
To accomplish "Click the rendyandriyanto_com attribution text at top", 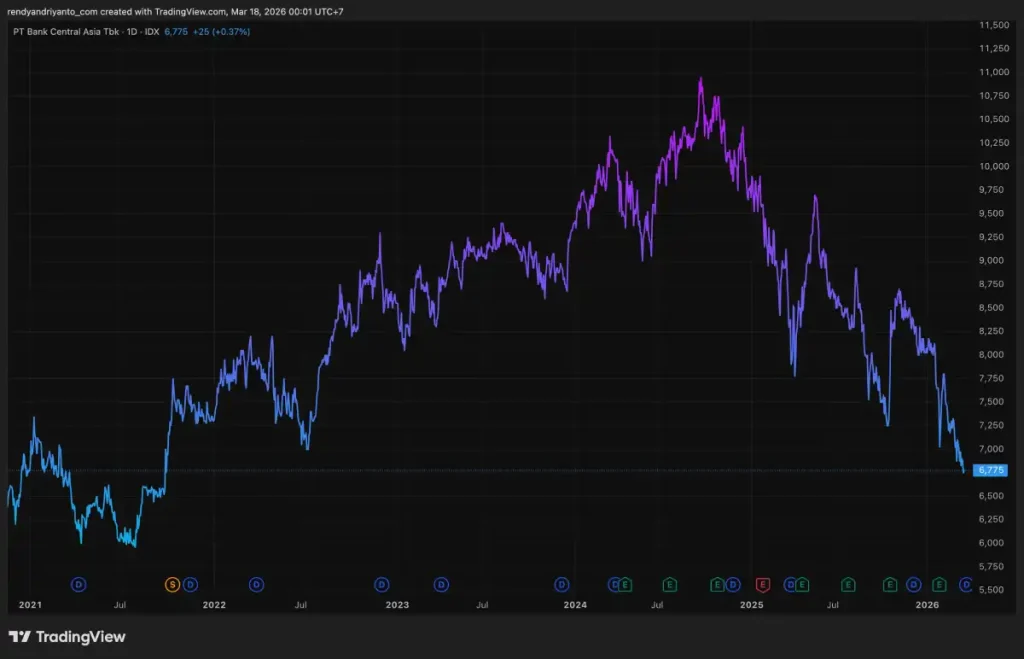I will coord(50,11).
